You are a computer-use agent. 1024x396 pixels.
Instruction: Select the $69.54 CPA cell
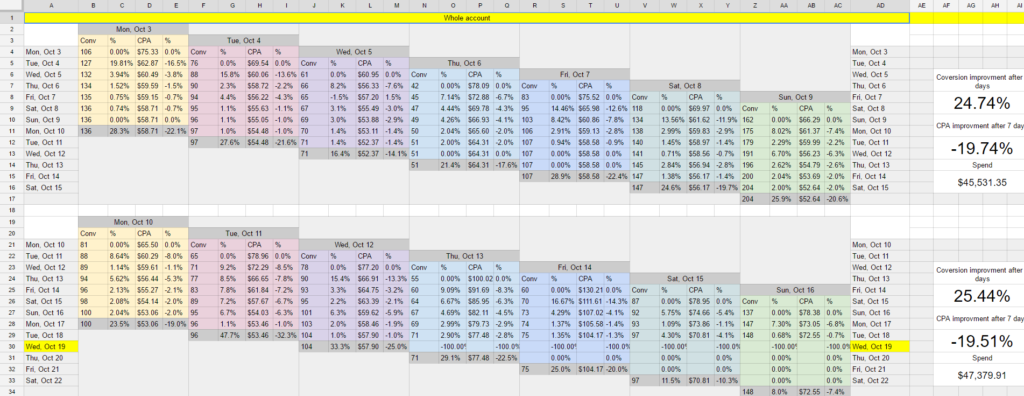(x=259, y=63)
